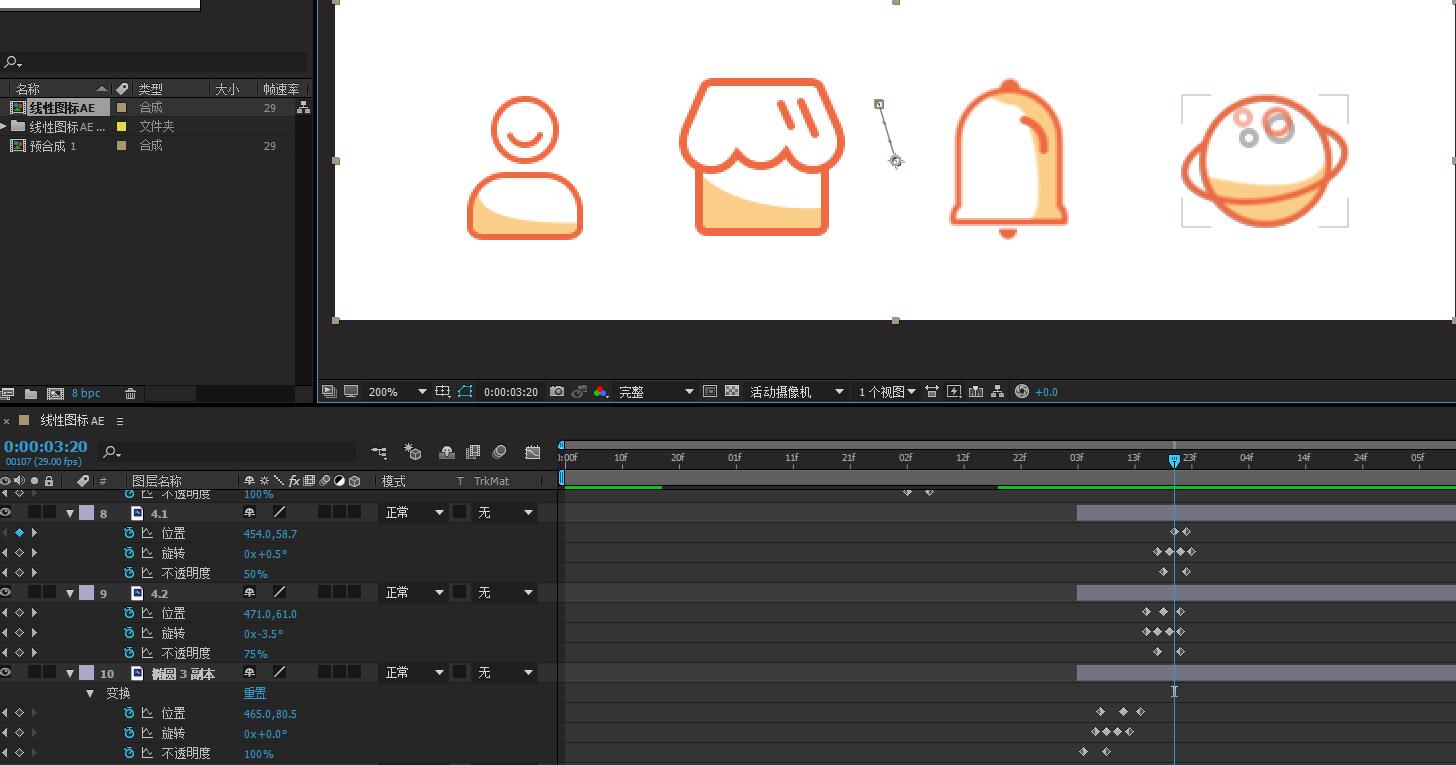Screen dimensions: 1456x765
Task: Open the composition mini-flowchart in timeline
Action: [x=379, y=452]
